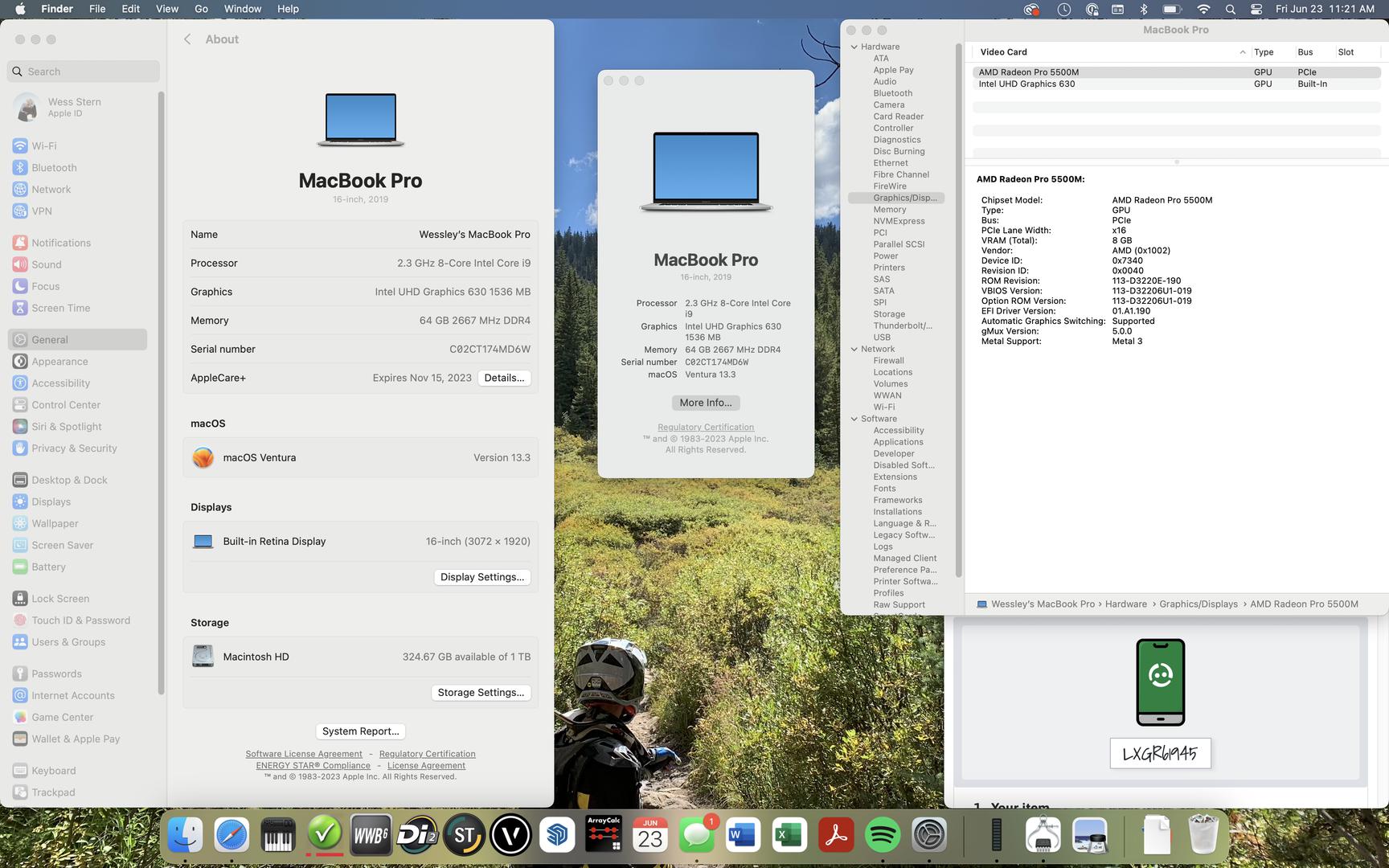The height and width of the screenshot is (868, 1389).
Task: Open Time Machine menu bar icon
Action: [x=1064, y=9]
